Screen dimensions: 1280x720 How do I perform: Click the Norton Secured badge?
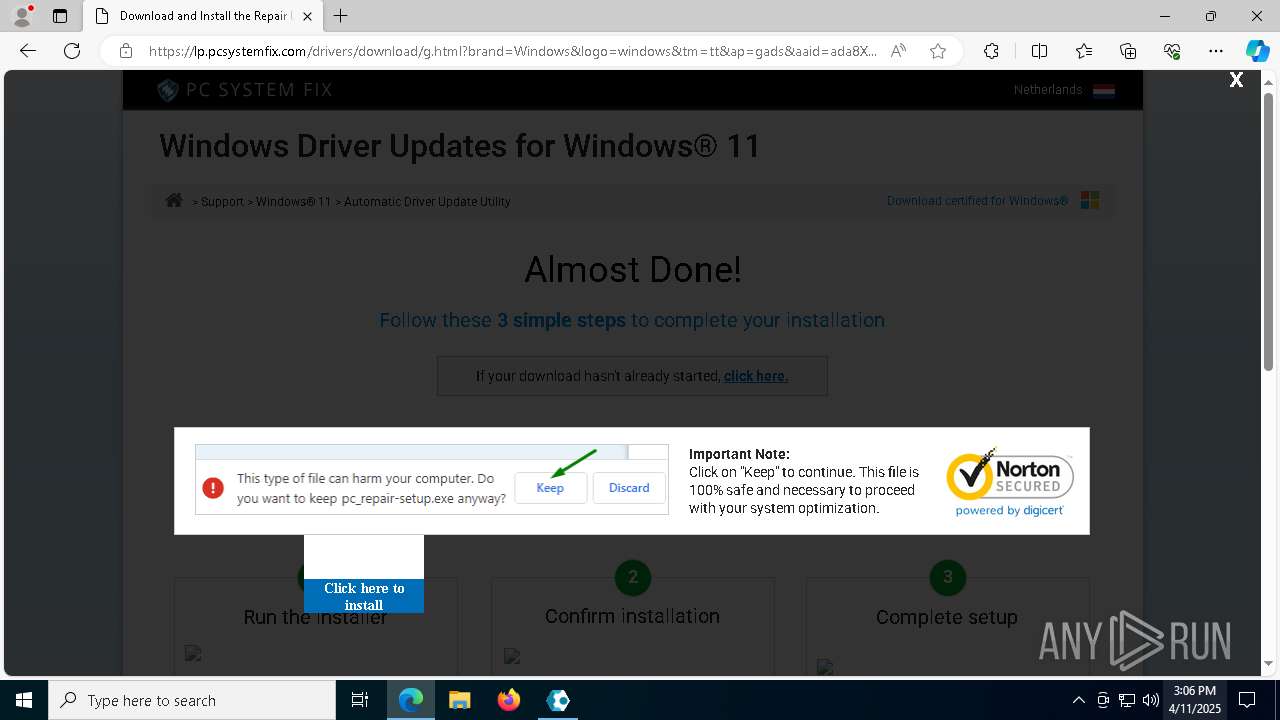tap(1010, 482)
